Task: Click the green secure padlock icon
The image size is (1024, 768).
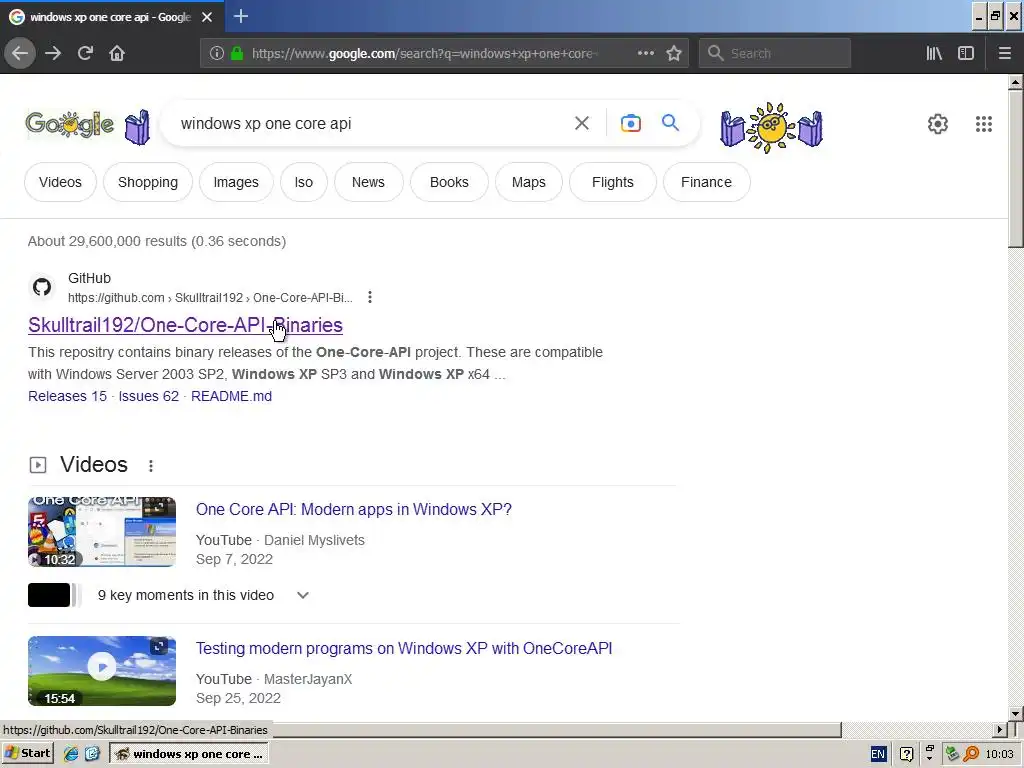Action: click(237, 53)
